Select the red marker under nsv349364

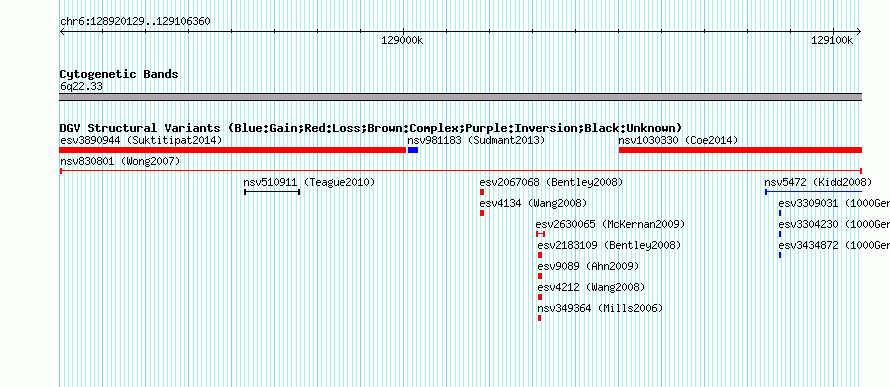(x=539, y=318)
